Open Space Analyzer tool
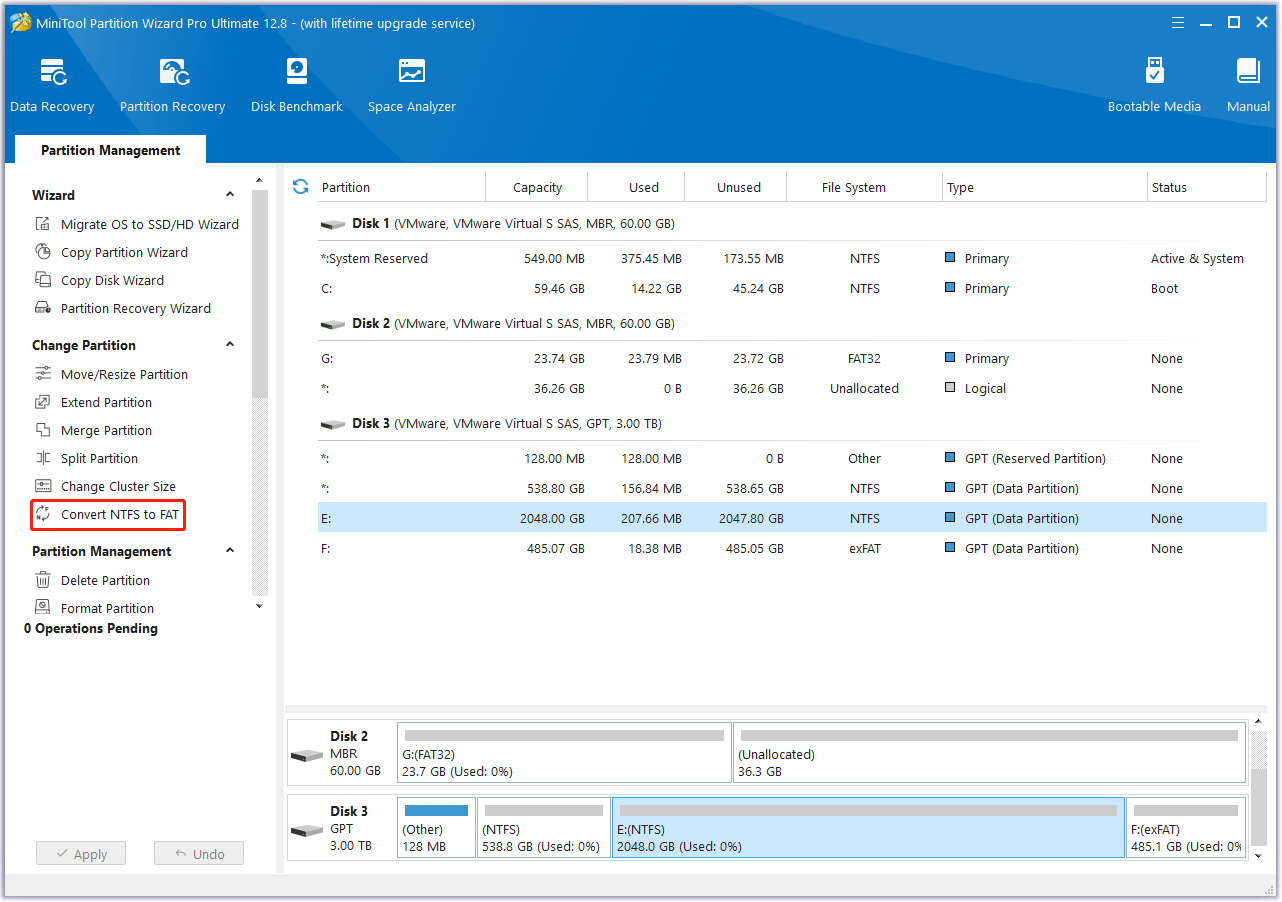The width and height of the screenshot is (1282, 902). coord(412,85)
